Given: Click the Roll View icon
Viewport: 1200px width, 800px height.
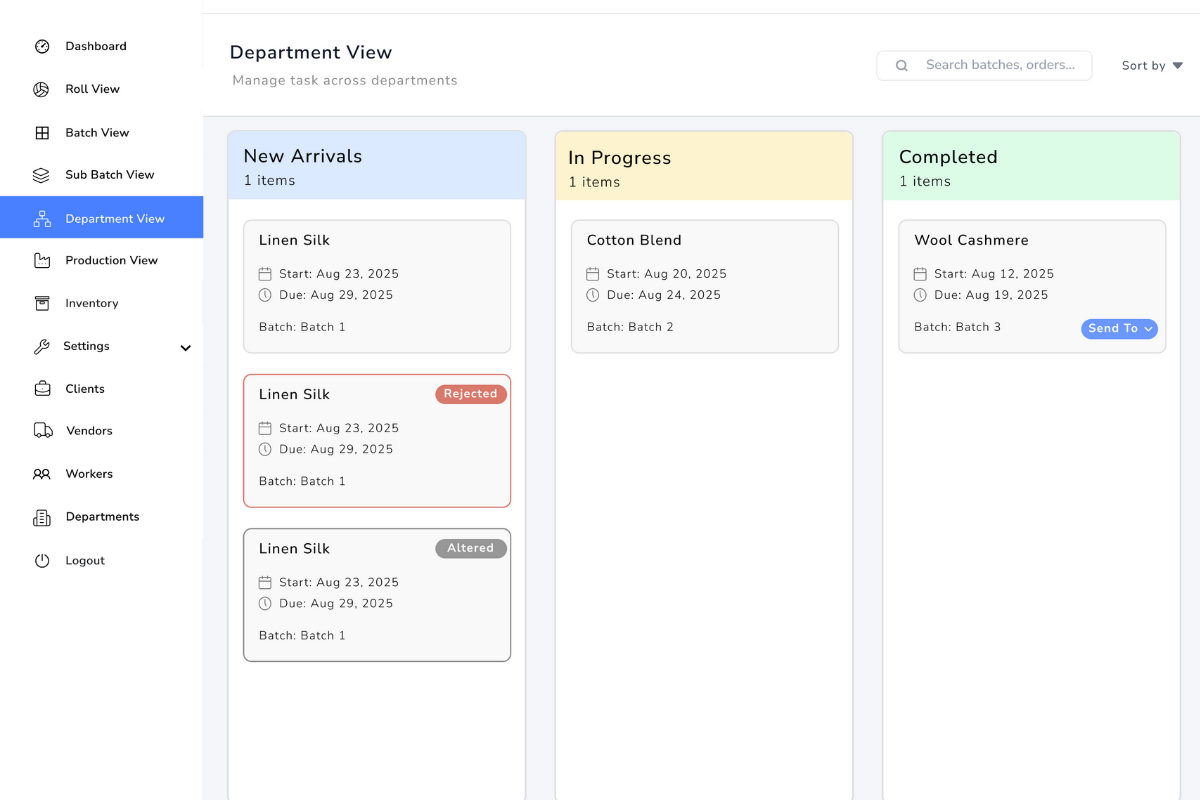Looking at the screenshot, I should 41,89.
